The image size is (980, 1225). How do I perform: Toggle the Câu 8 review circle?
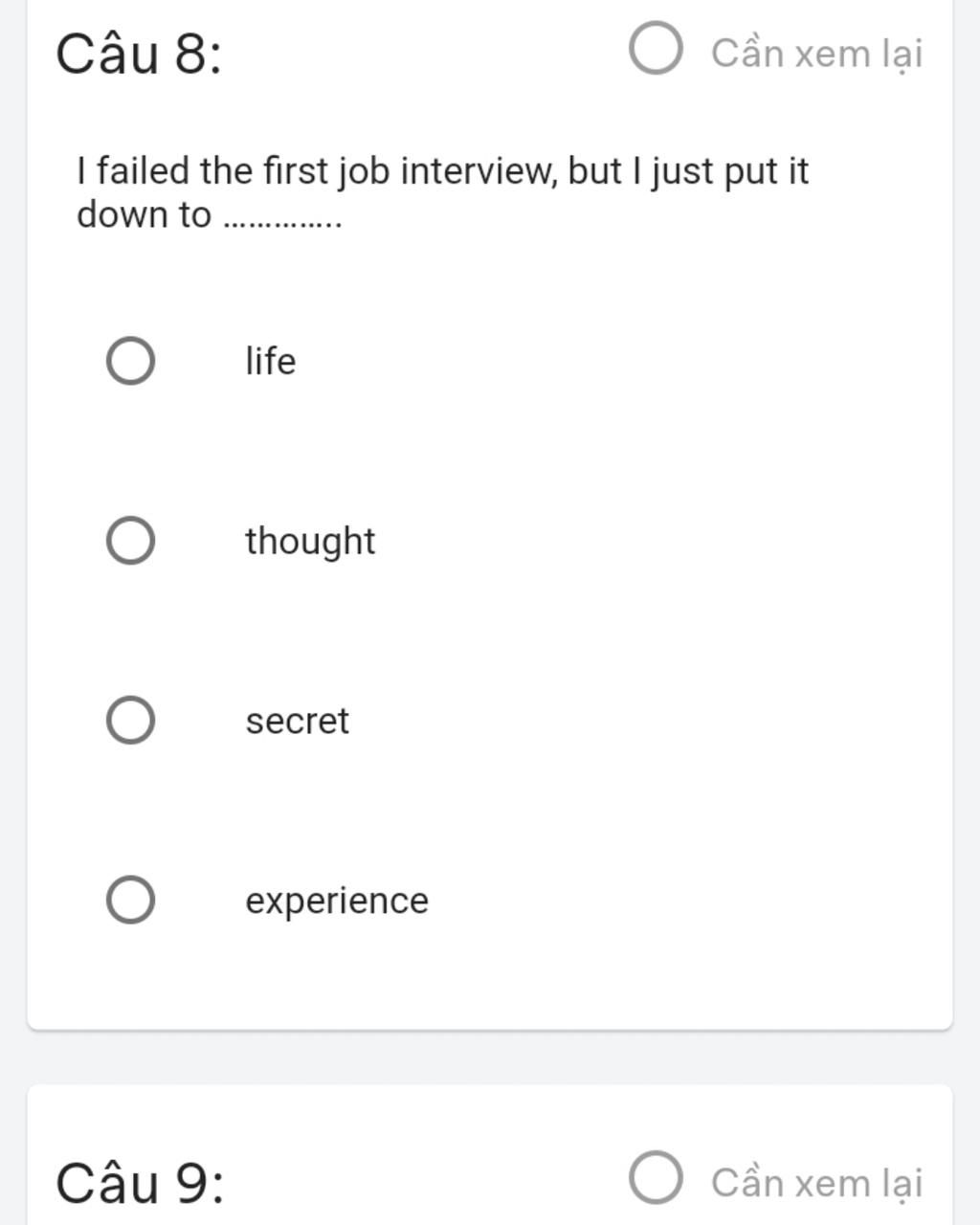click(656, 49)
